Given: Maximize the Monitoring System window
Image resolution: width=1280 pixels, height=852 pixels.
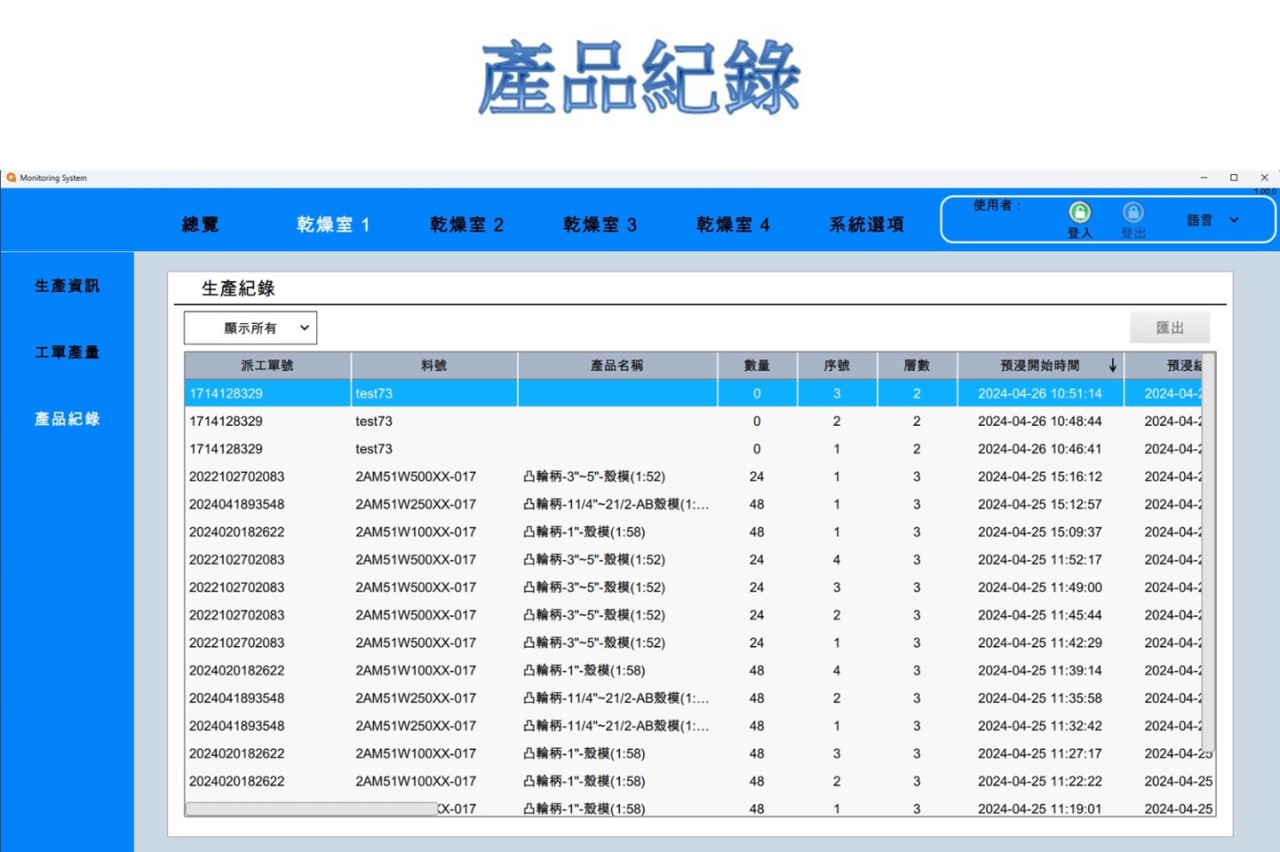Looking at the screenshot, I should pos(1234,178).
